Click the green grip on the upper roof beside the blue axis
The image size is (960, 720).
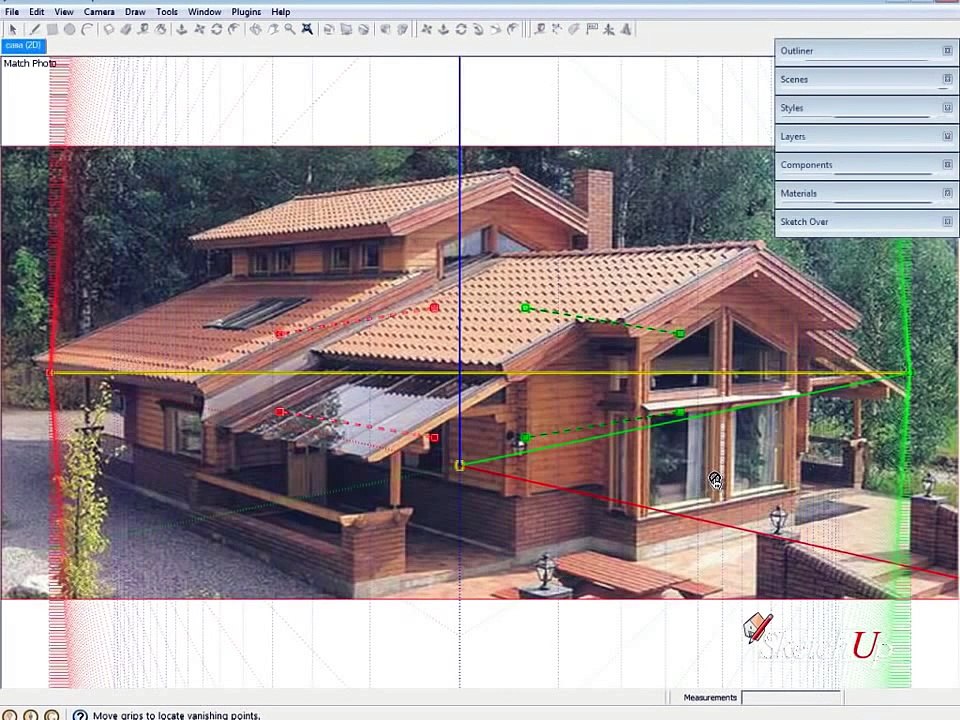pos(525,308)
